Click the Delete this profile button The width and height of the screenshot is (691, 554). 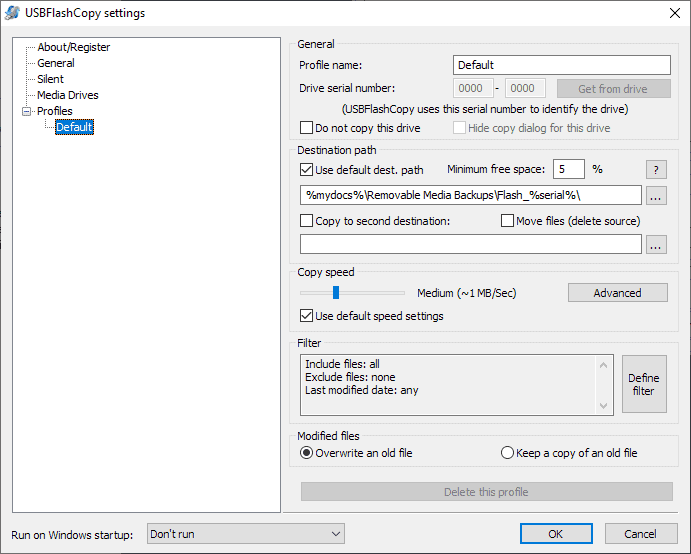(x=487, y=492)
